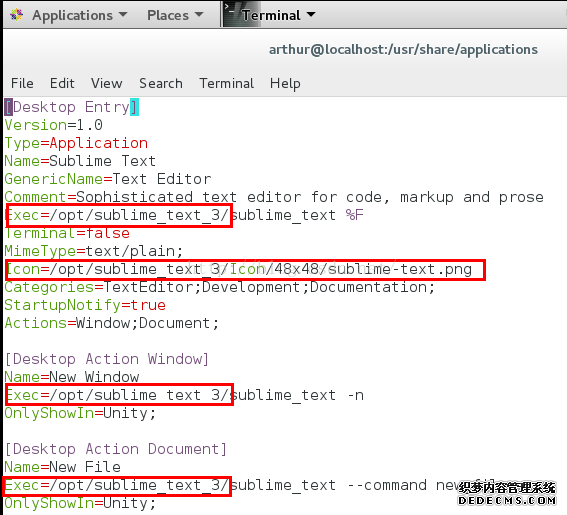
Task: Click the Exec line ending in -n
Action: coord(184,395)
